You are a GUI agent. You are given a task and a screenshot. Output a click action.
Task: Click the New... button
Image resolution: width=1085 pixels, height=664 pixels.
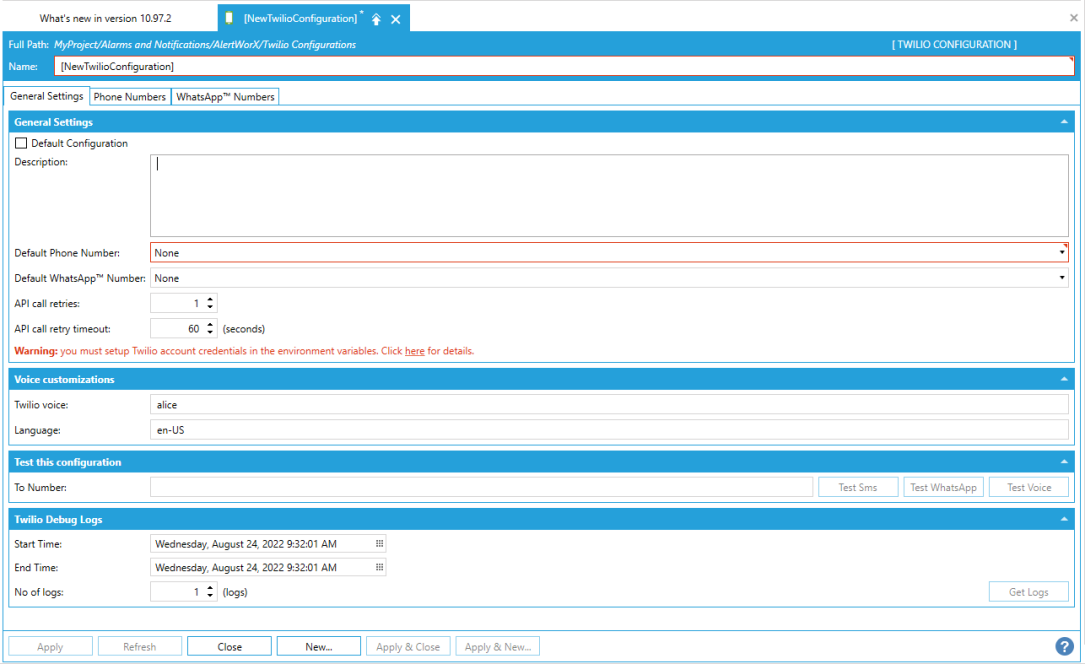(319, 647)
